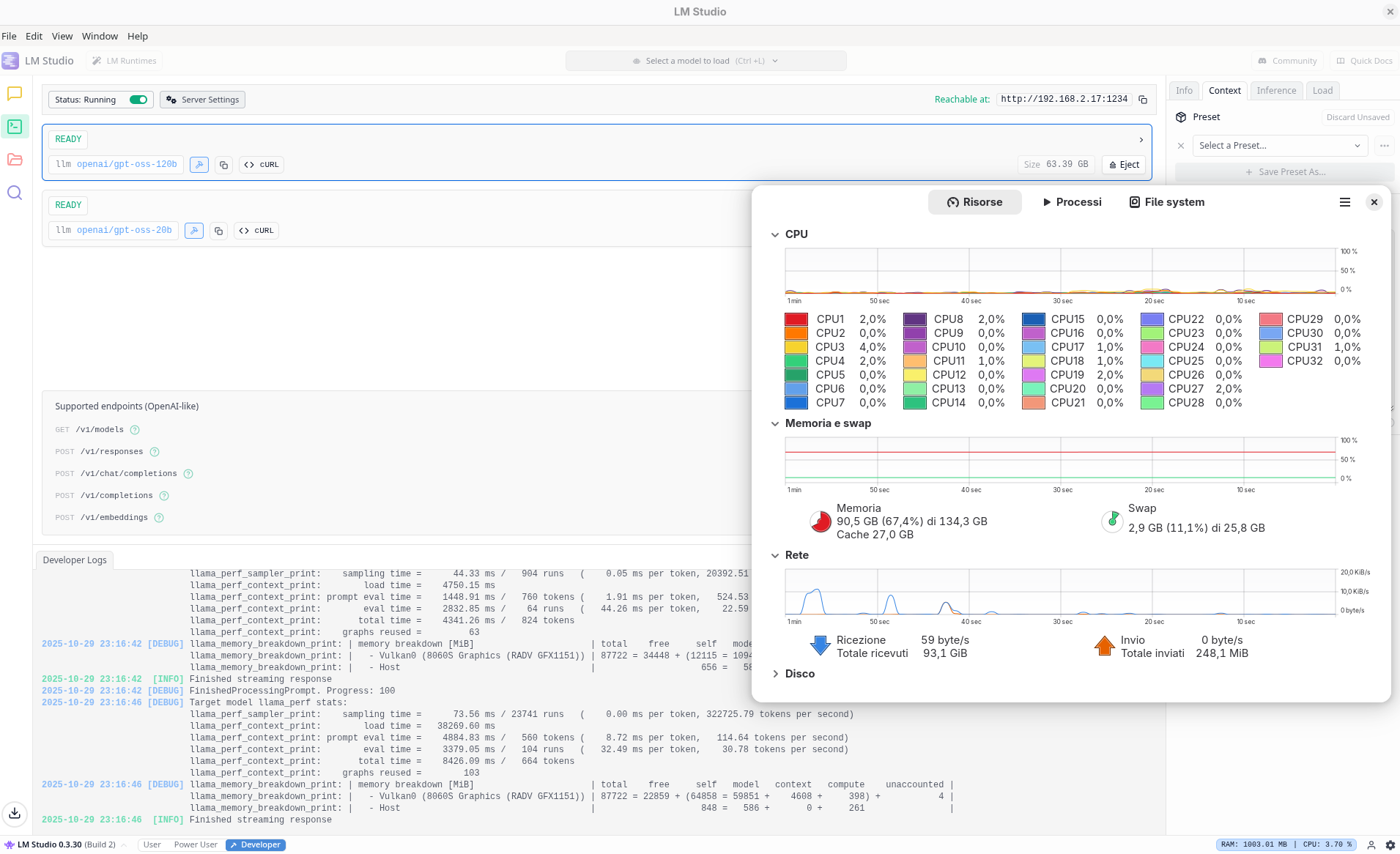Check CPU usage in the status bar
Image resolution: width=1400 pixels, height=854 pixels.
pyautogui.click(x=1327, y=844)
